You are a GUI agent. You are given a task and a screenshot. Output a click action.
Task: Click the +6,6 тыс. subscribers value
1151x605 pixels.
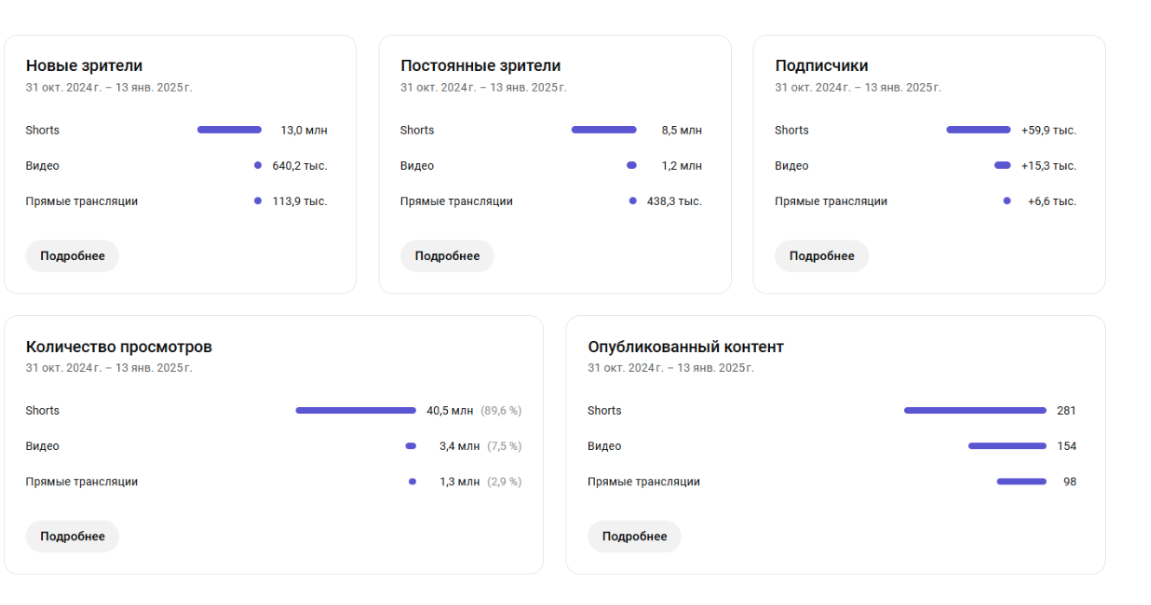tap(1052, 200)
